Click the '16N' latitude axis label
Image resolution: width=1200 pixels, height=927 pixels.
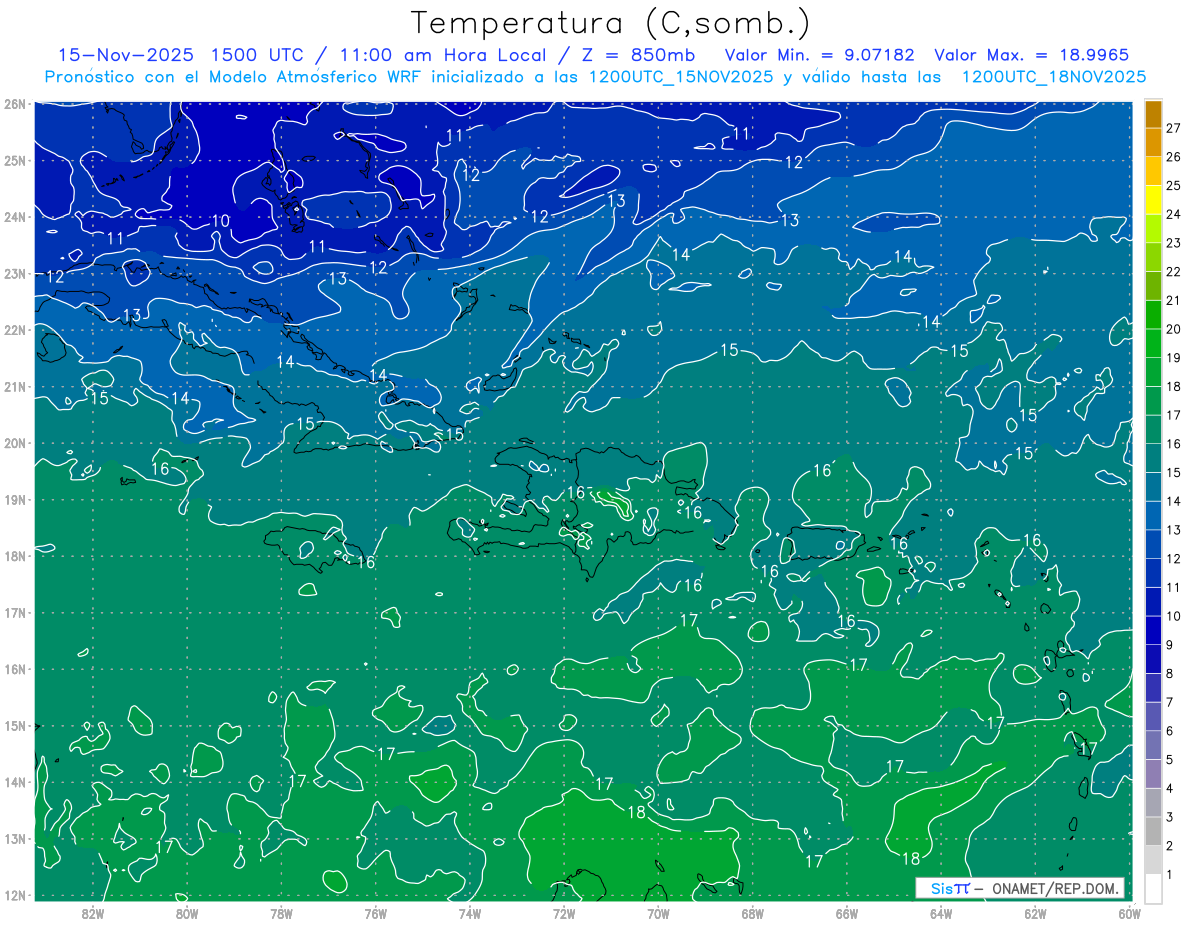[14, 669]
